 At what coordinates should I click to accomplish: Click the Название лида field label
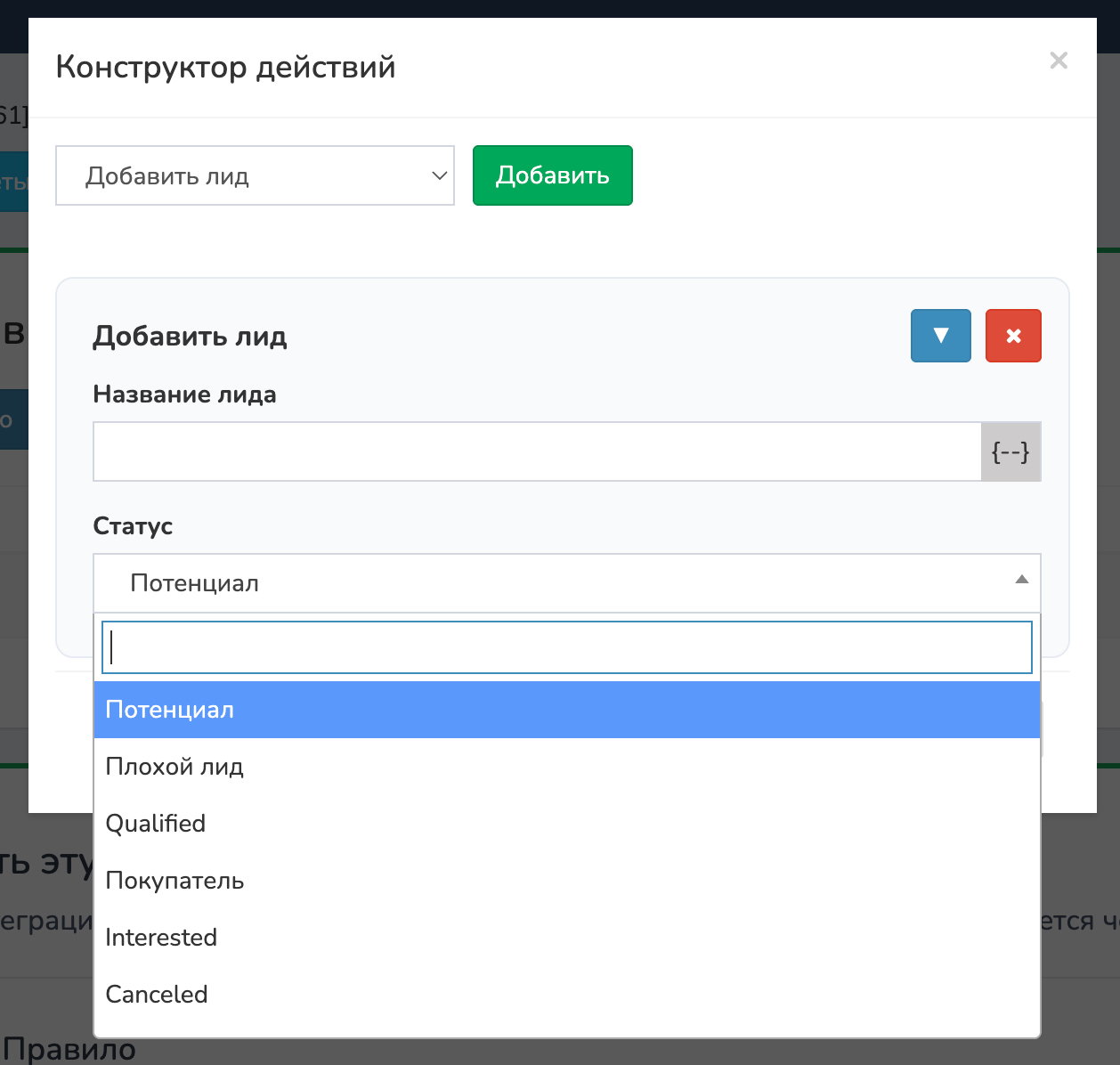pyautogui.click(x=184, y=394)
